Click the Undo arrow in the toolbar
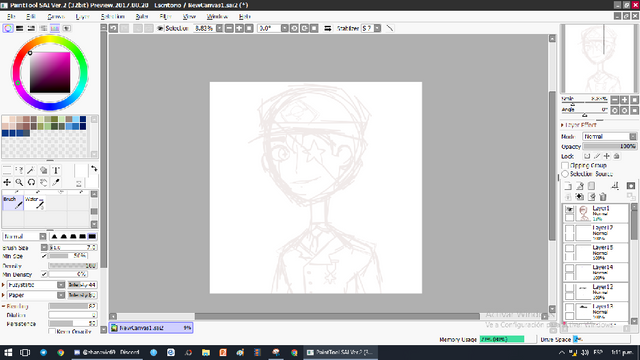 pyautogui.click(x=113, y=28)
